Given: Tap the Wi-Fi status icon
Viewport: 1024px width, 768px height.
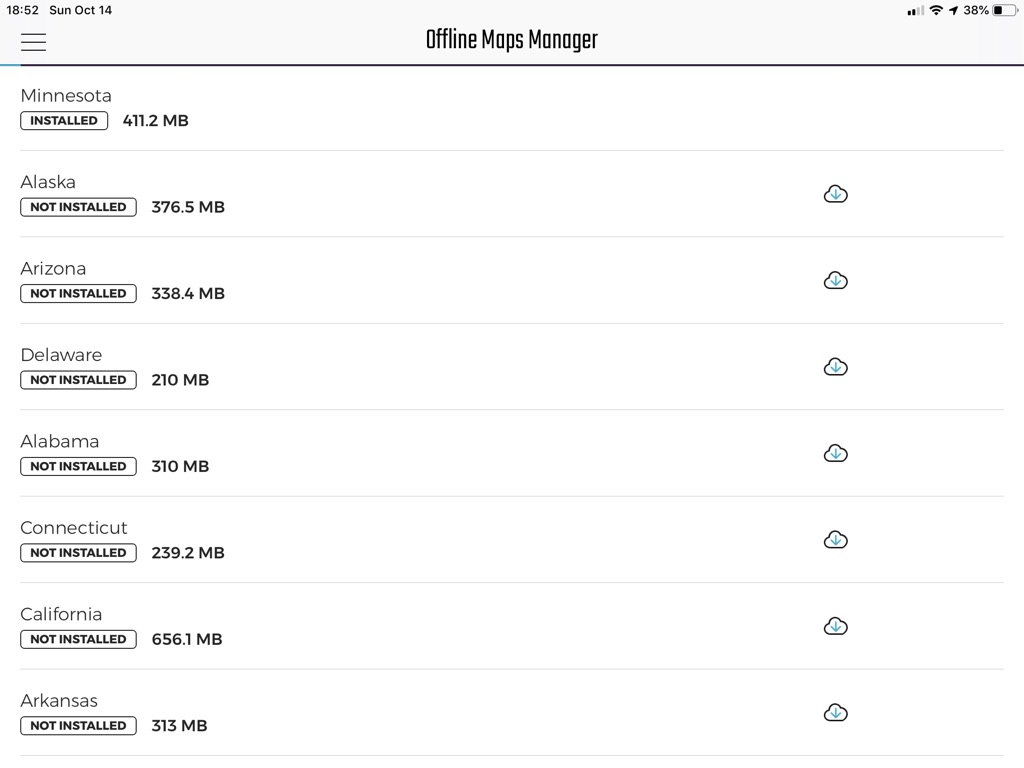Looking at the screenshot, I should (x=936, y=10).
